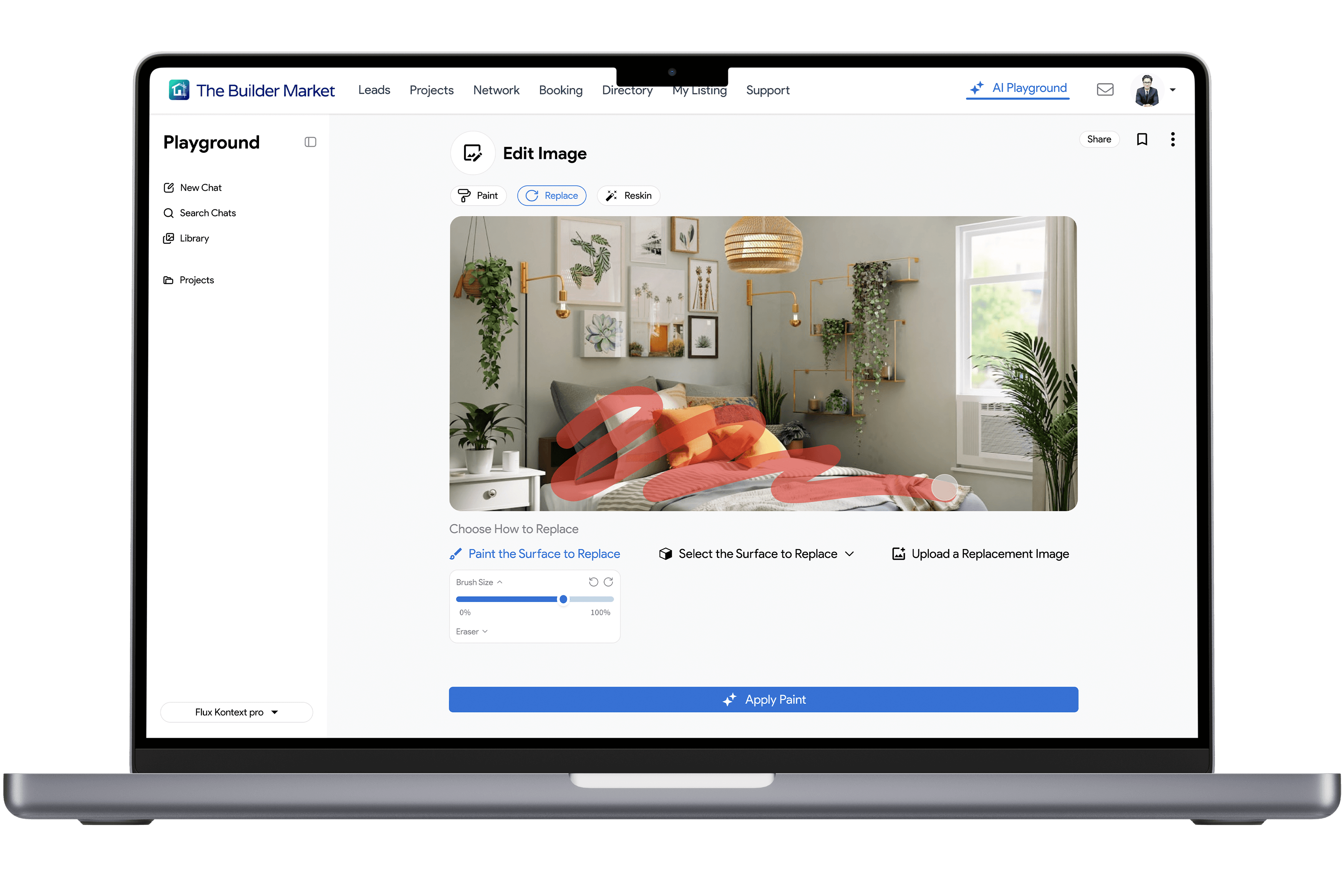Collapse the Playground sidebar panel icon
Screen dimensions: 1344x896
coord(310,142)
